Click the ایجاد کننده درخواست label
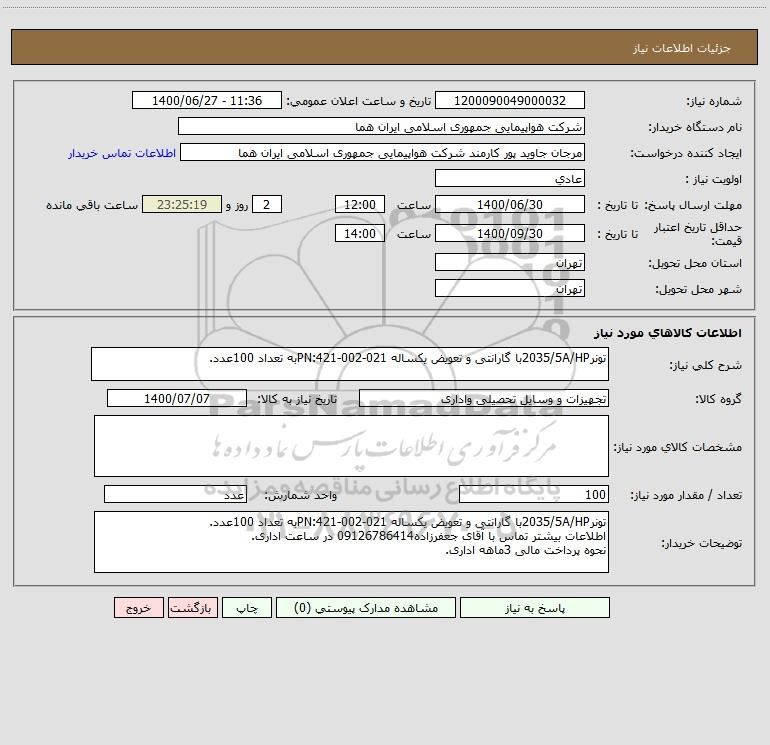Viewport: 770px width, 745px height. pos(686,153)
